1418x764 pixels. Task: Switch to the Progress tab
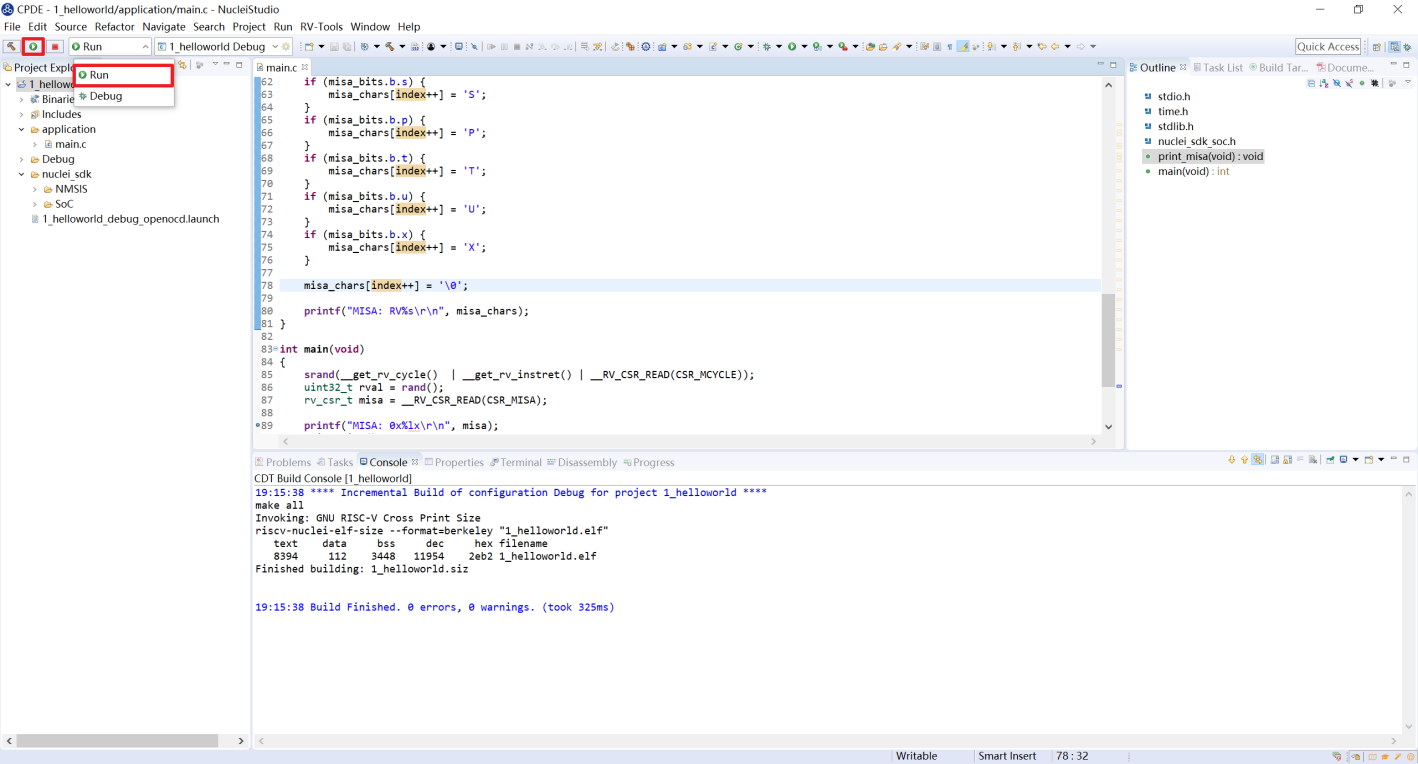(x=648, y=462)
